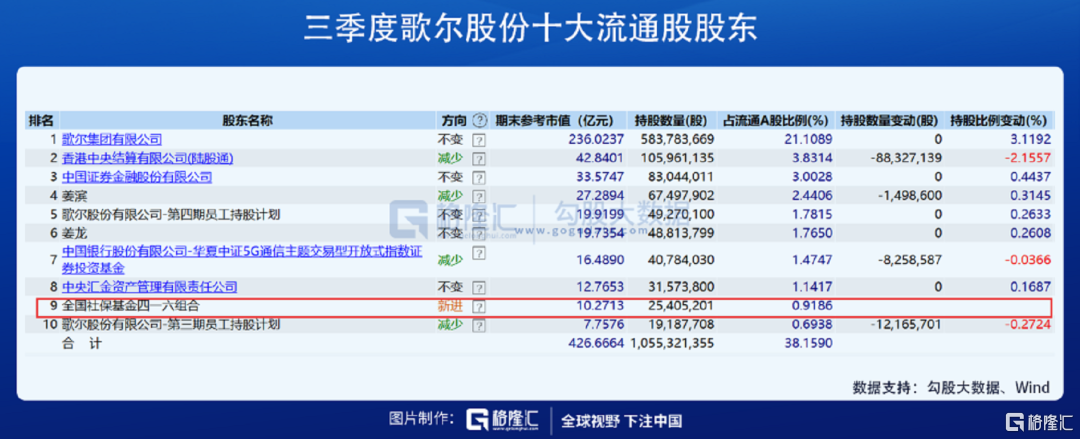Click the 排名 column header

pos(41,121)
